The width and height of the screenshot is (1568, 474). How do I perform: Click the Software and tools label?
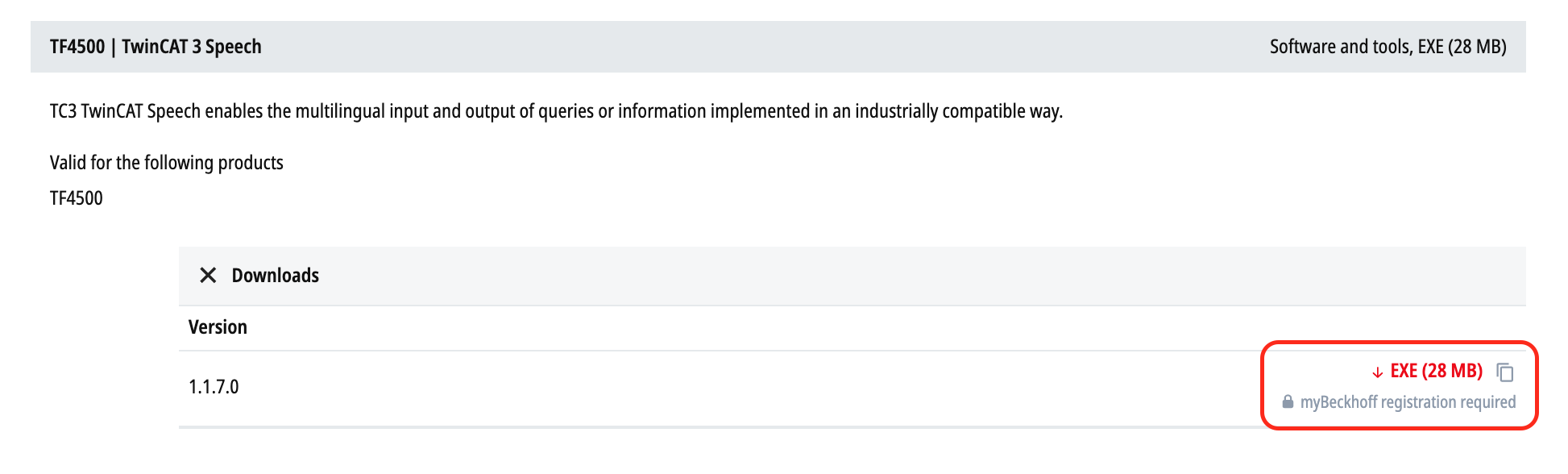point(1340,47)
